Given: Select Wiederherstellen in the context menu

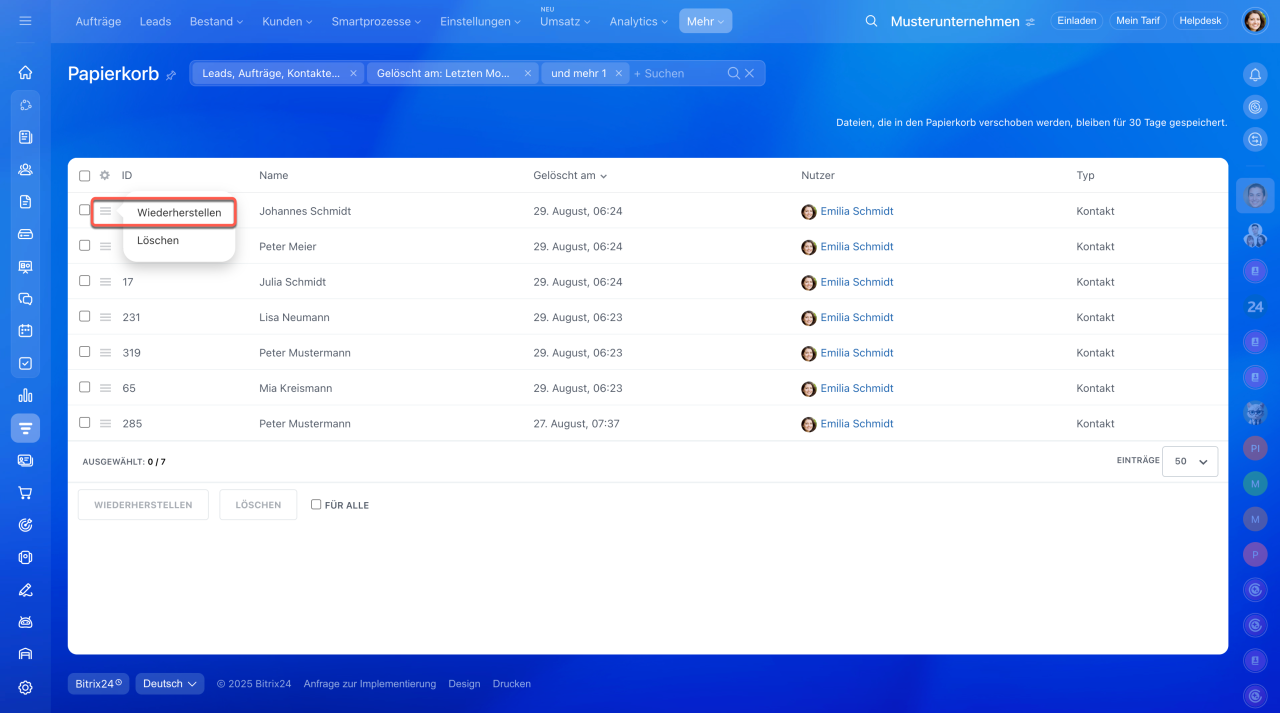Looking at the screenshot, I should click(179, 213).
